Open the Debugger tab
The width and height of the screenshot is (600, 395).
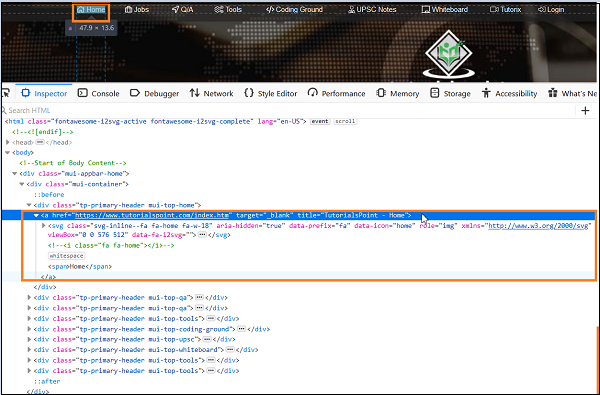point(154,93)
